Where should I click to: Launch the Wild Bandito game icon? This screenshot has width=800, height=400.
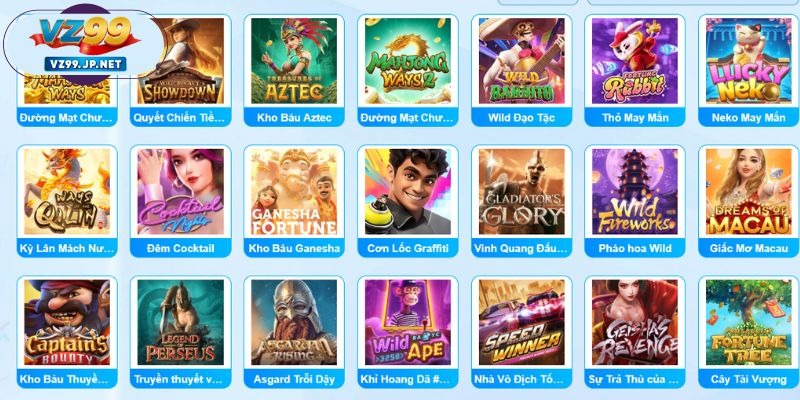tap(521, 61)
